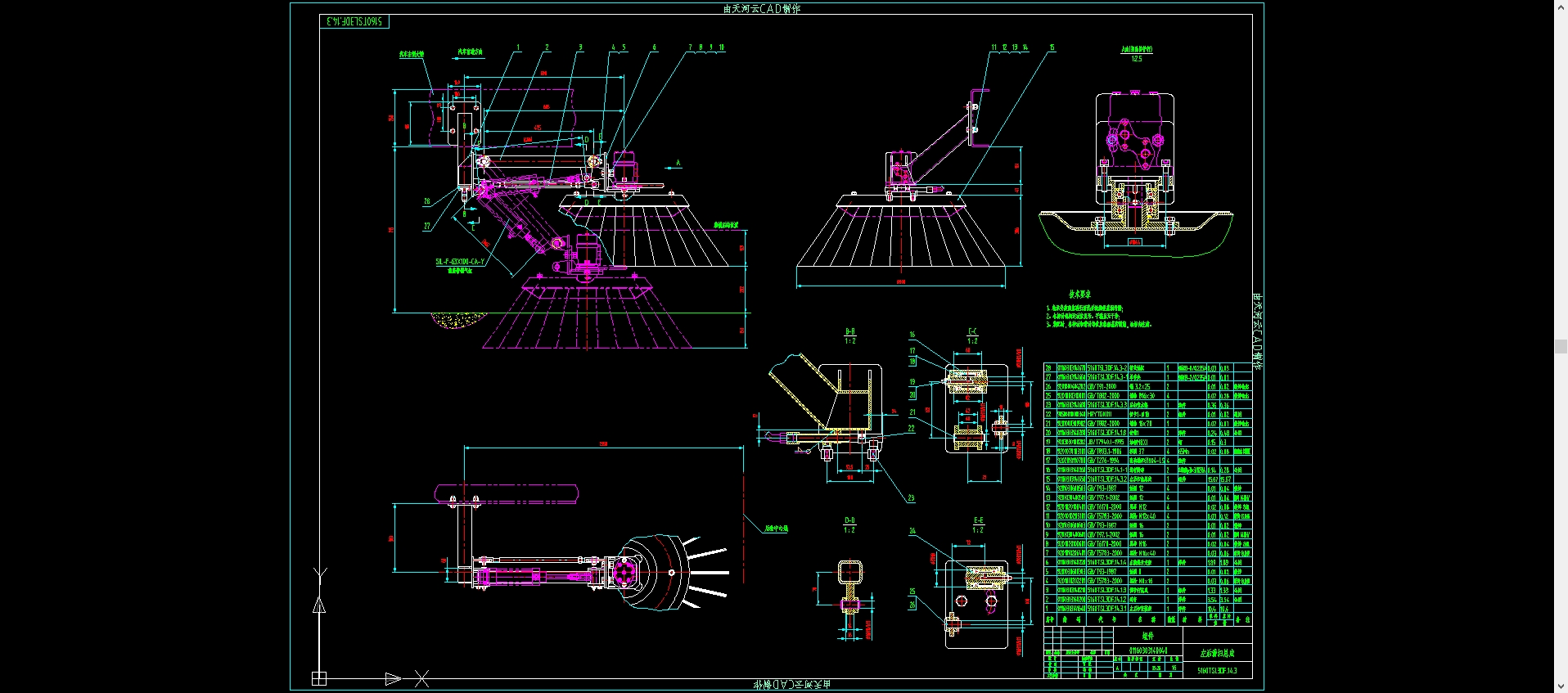Click balloon number "27" beside the main view
Image resolution: width=1568 pixels, height=693 pixels.
tap(426, 227)
